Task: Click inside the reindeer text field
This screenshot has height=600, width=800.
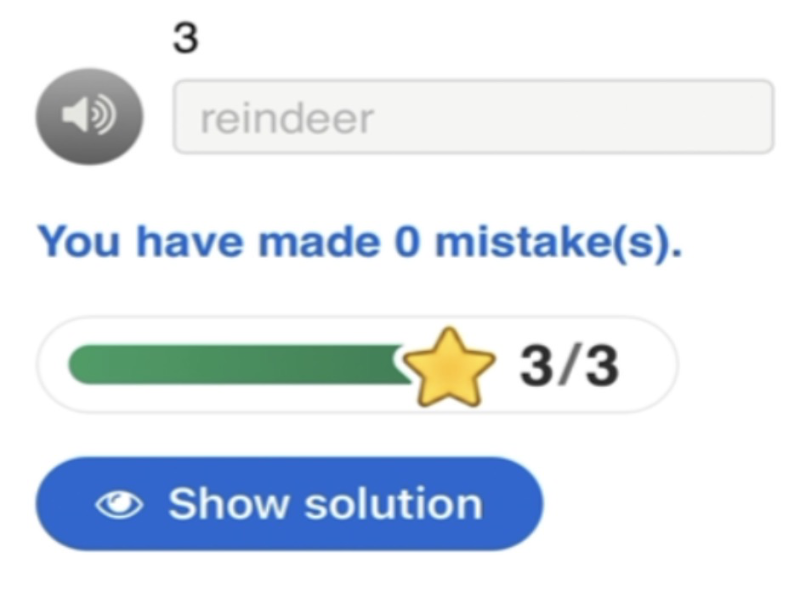Action: click(472, 117)
